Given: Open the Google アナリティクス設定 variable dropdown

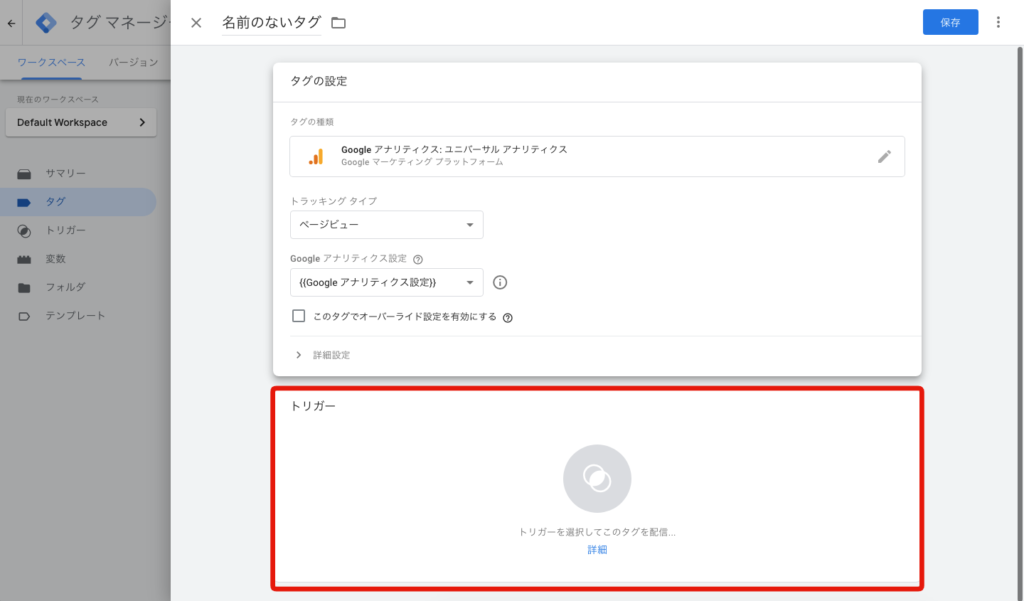Looking at the screenshot, I should tap(387, 282).
